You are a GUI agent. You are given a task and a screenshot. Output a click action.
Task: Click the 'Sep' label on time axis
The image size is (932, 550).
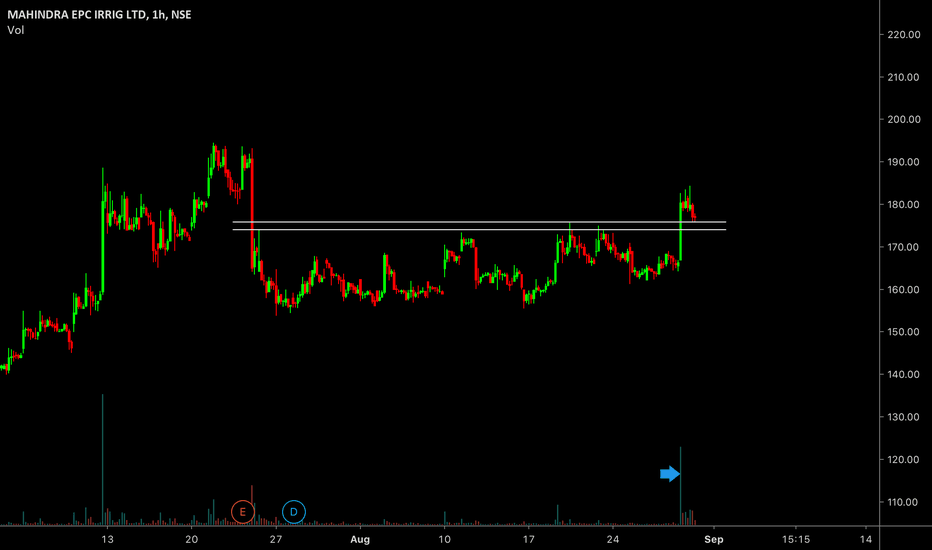714,539
